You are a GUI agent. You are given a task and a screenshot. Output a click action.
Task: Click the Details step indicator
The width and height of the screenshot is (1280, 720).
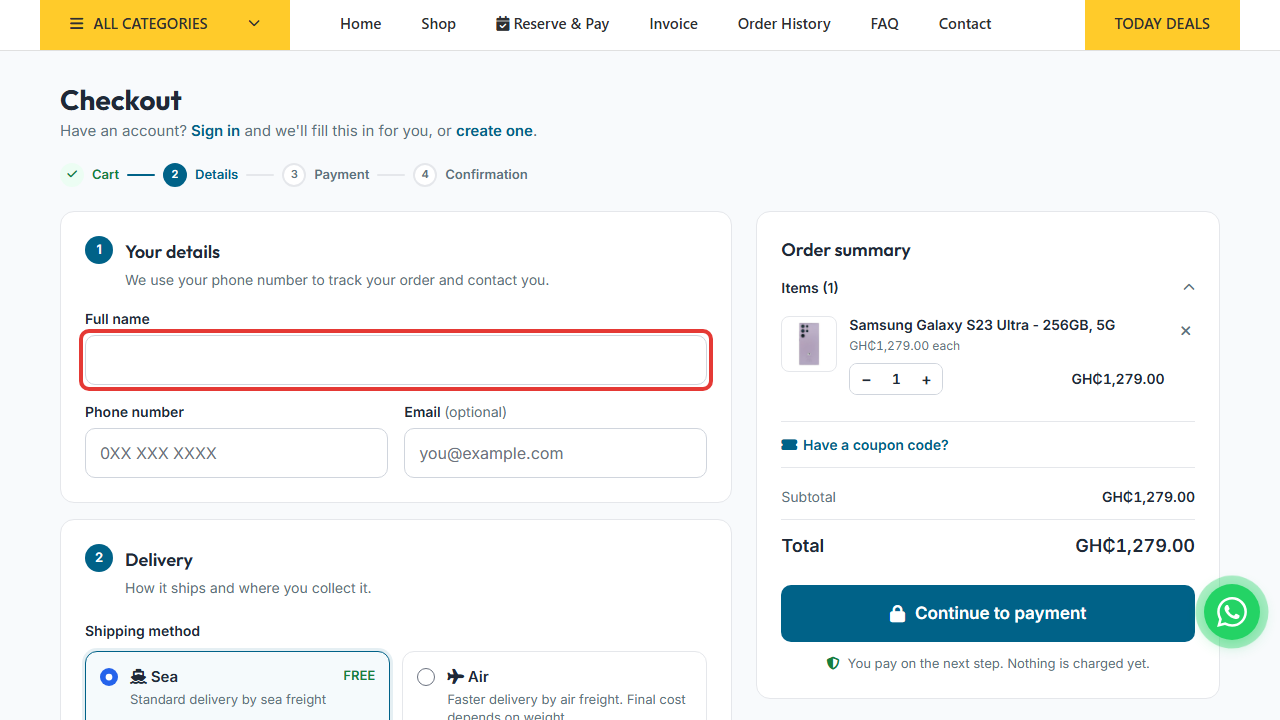click(x=201, y=174)
